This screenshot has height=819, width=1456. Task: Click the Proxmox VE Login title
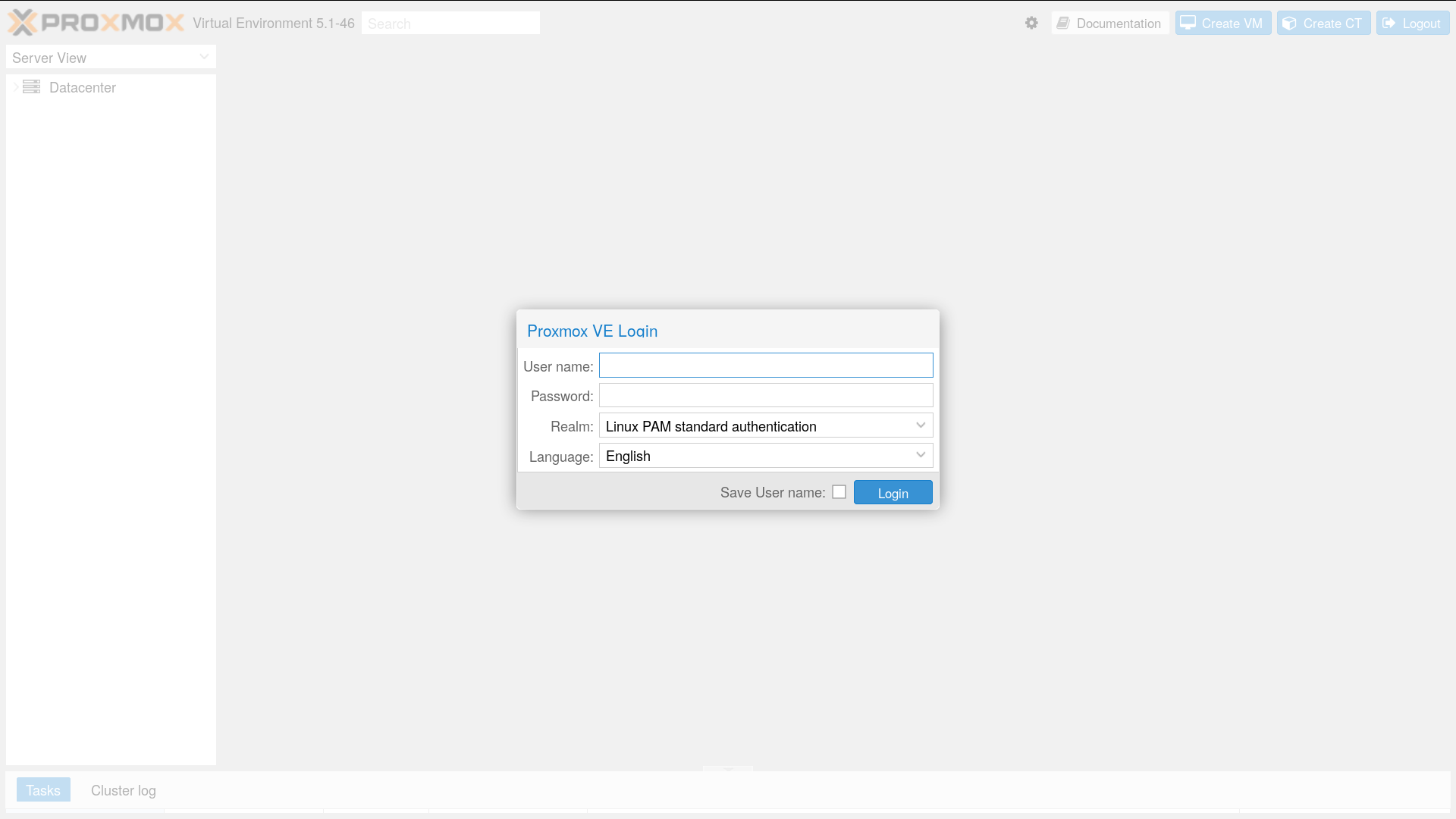(592, 331)
